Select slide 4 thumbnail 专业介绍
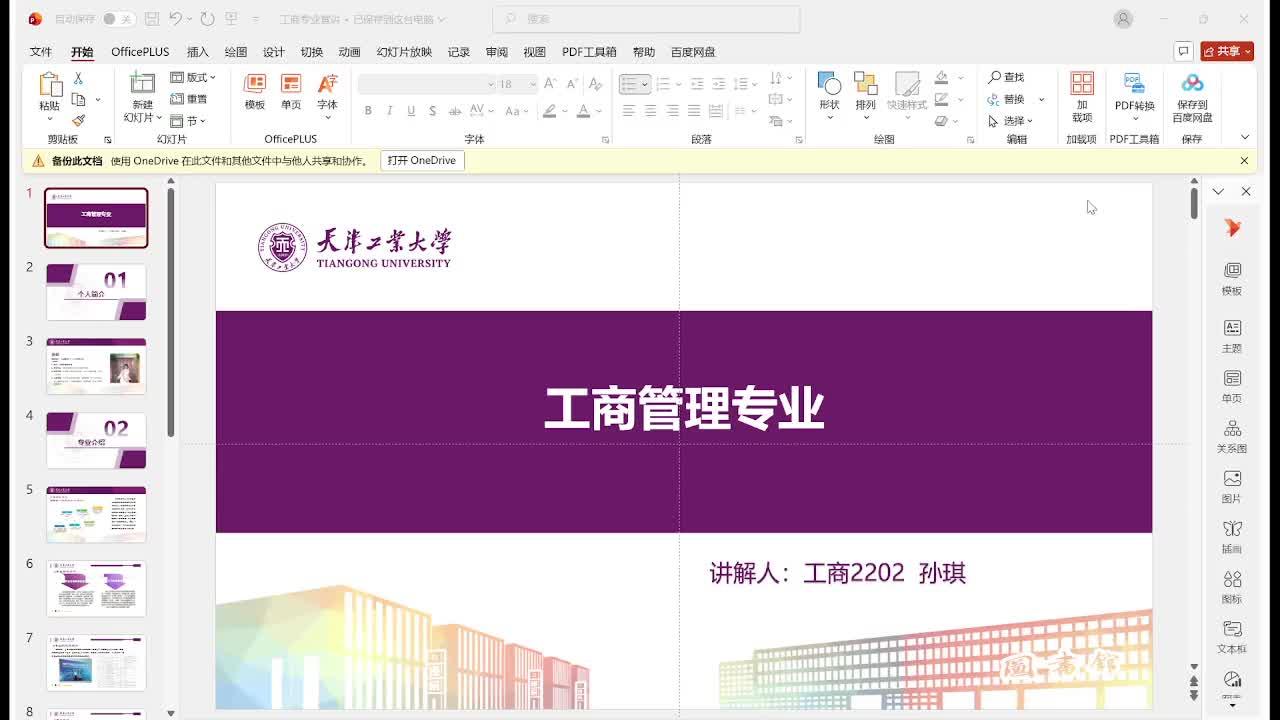 tap(96, 440)
